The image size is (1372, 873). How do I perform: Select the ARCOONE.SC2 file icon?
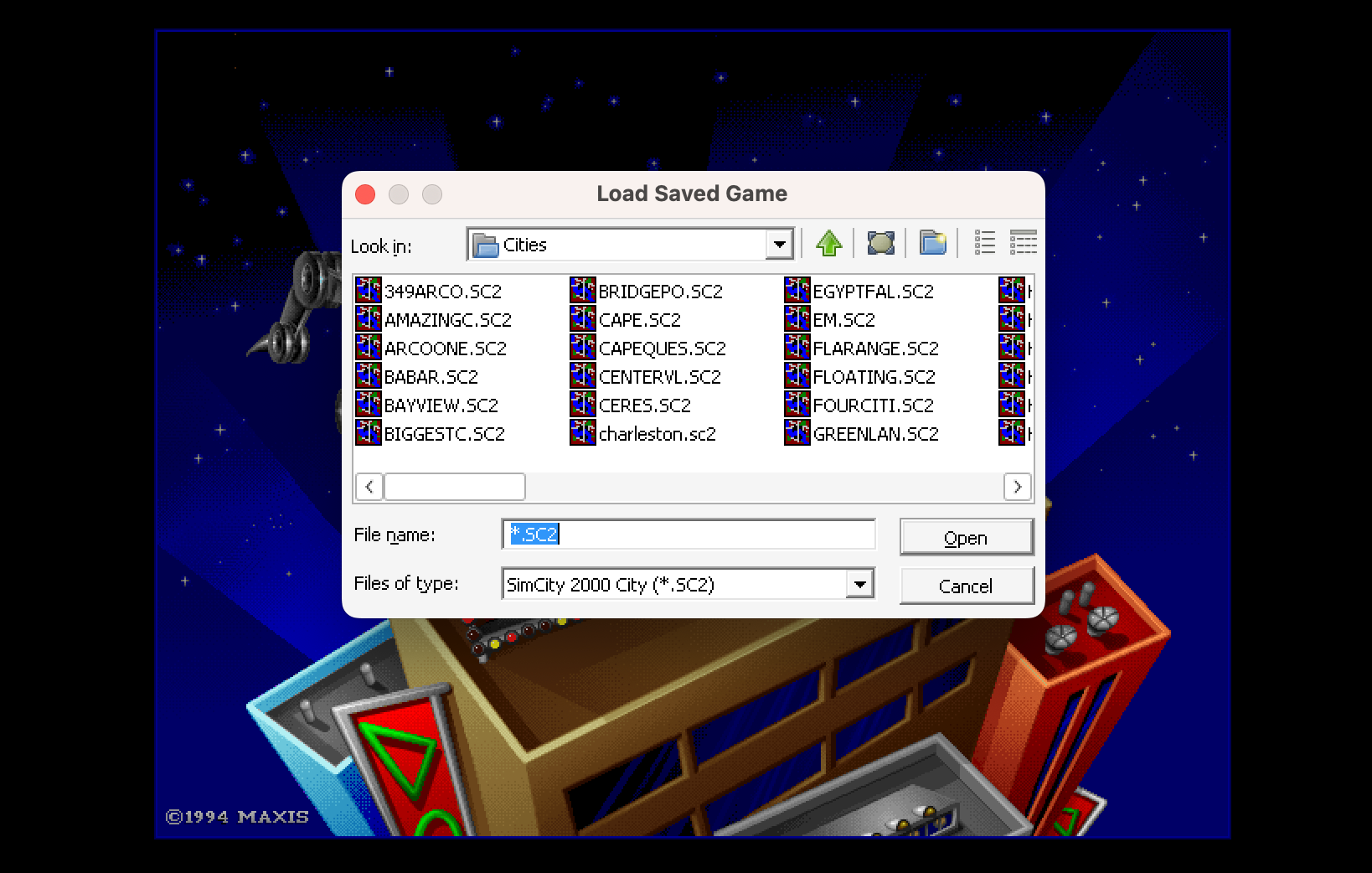369,348
